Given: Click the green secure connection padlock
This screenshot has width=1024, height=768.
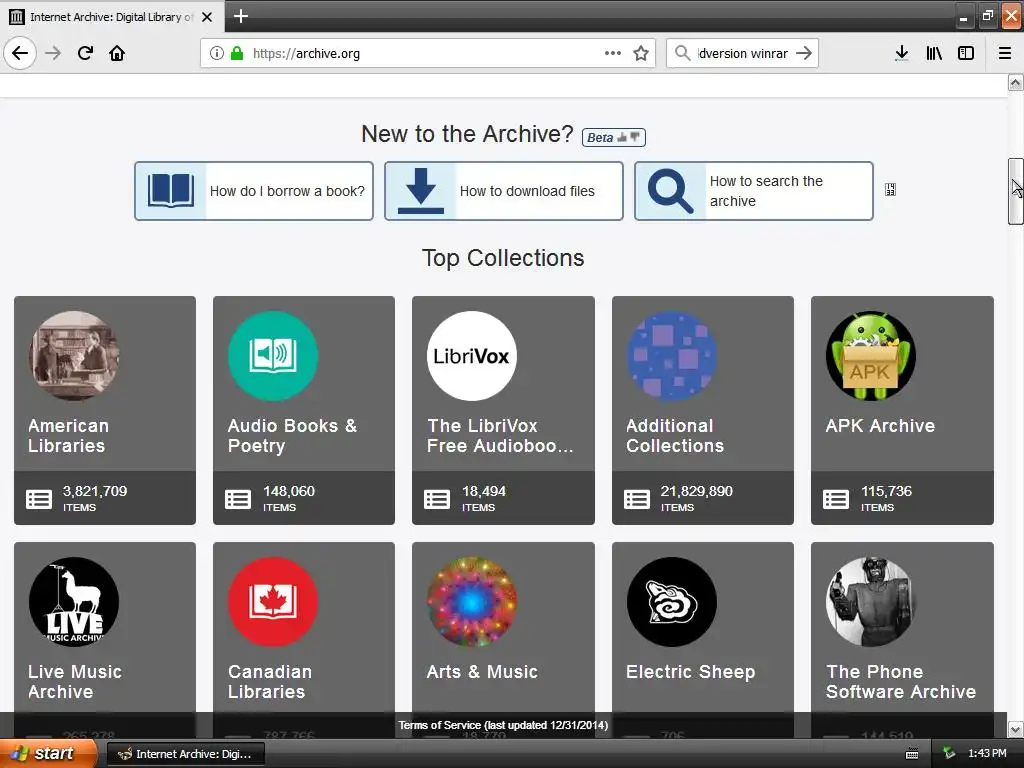Looking at the screenshot, I should (237, 53).
